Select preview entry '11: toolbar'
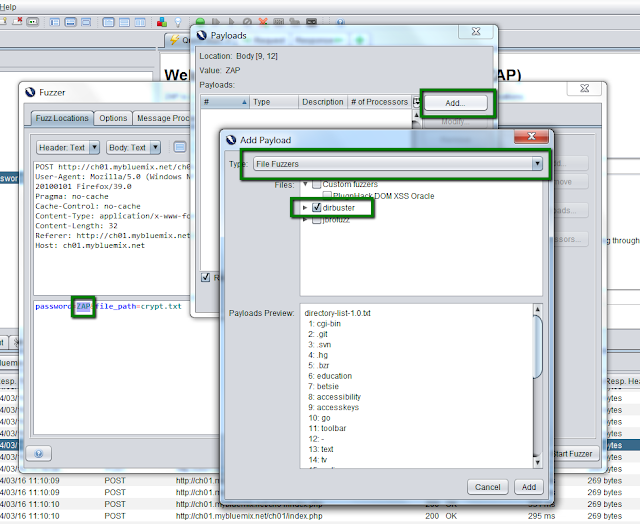The image size is (640, 524). click(x=327, y=428)
